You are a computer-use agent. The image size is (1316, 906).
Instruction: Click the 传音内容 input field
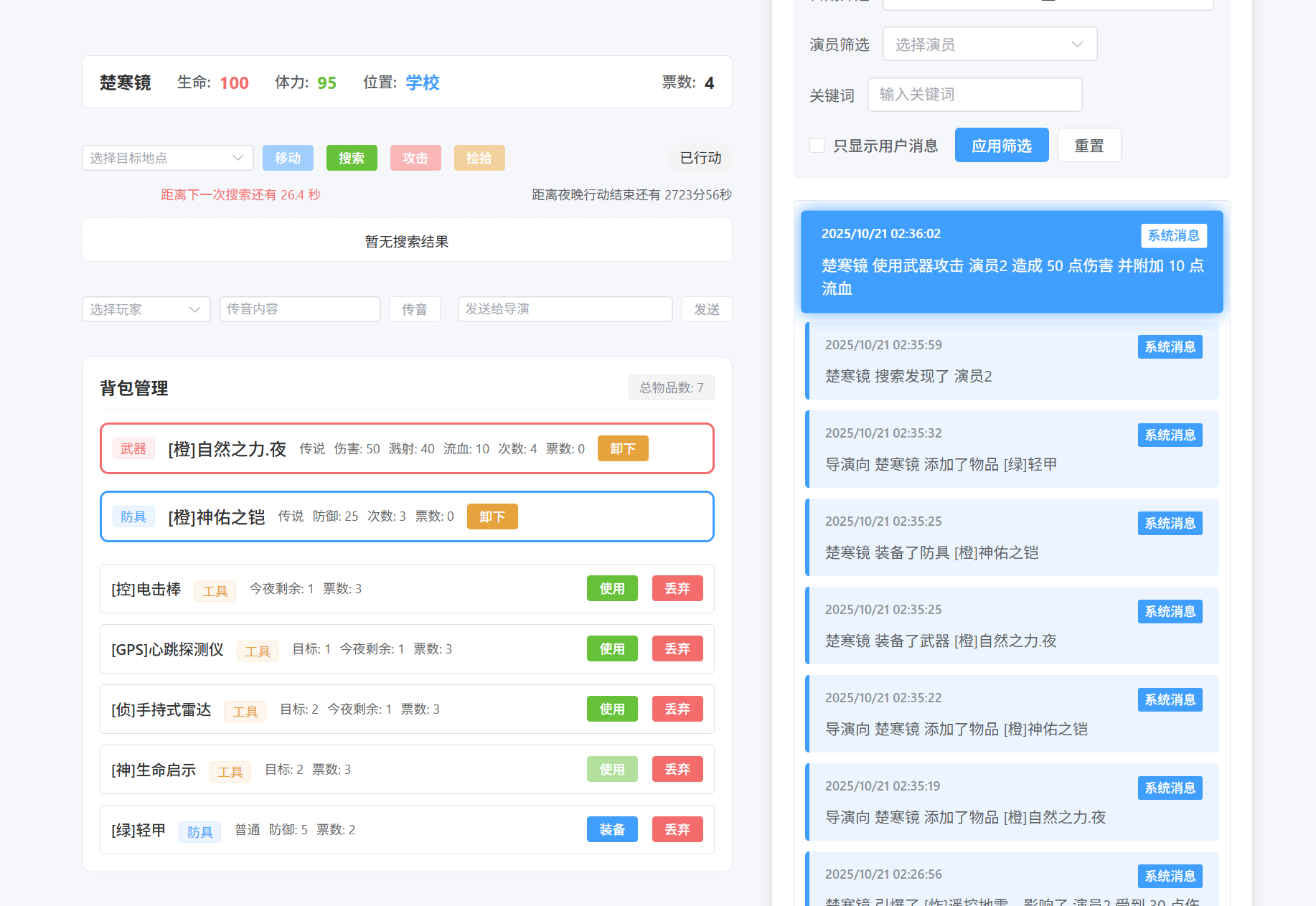point(299,309)
